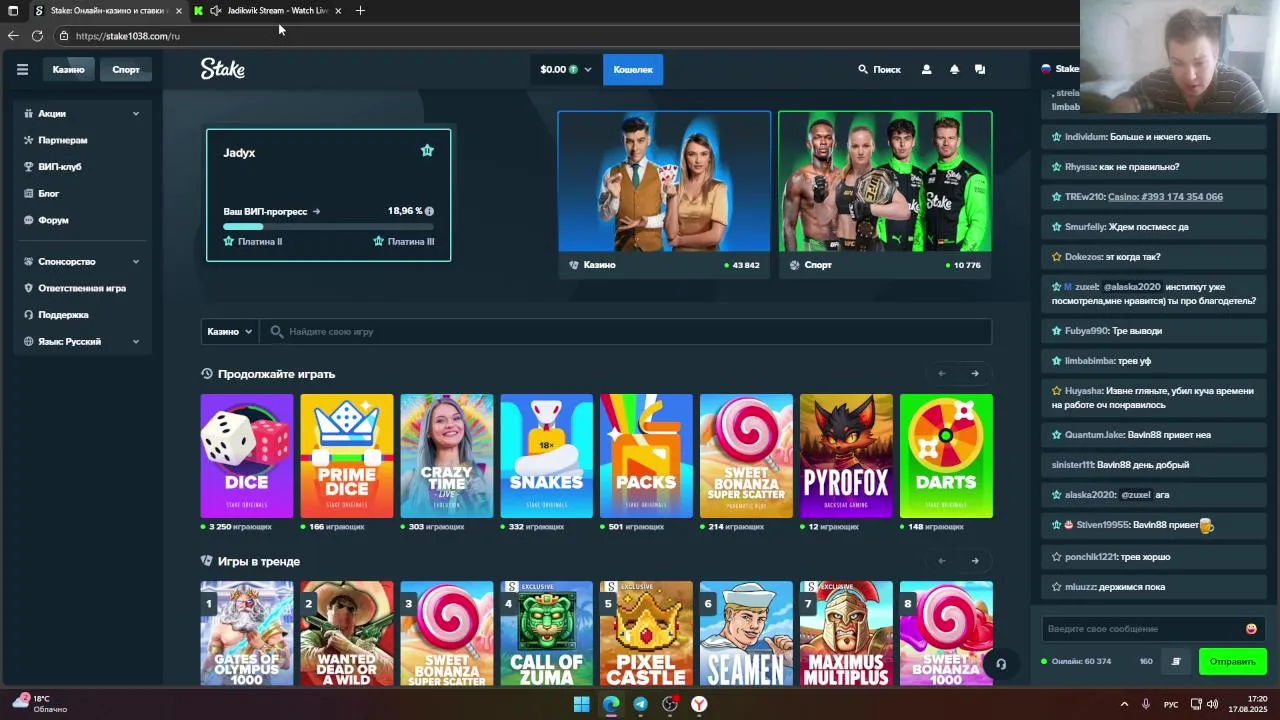Go back with the browser back arrow
The height and width of the screenshot is (720, 1280).
point(13,35)
